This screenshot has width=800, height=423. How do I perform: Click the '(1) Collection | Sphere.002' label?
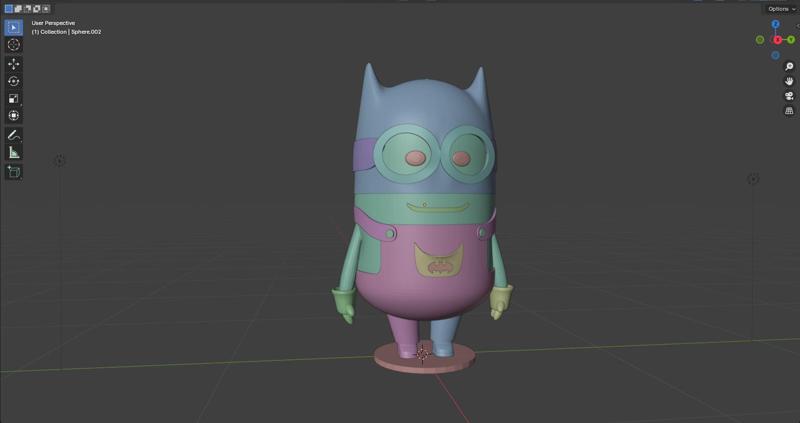[x=66, y=32]
